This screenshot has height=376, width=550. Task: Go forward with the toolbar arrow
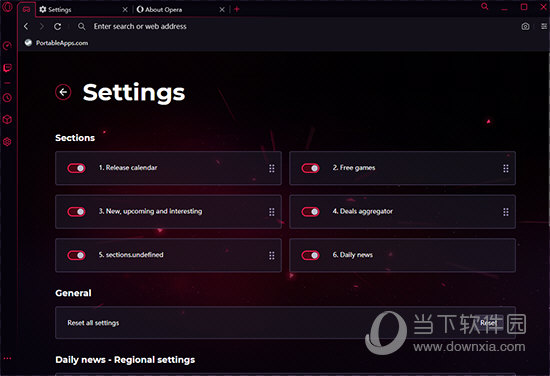click(x=42, y=26)
